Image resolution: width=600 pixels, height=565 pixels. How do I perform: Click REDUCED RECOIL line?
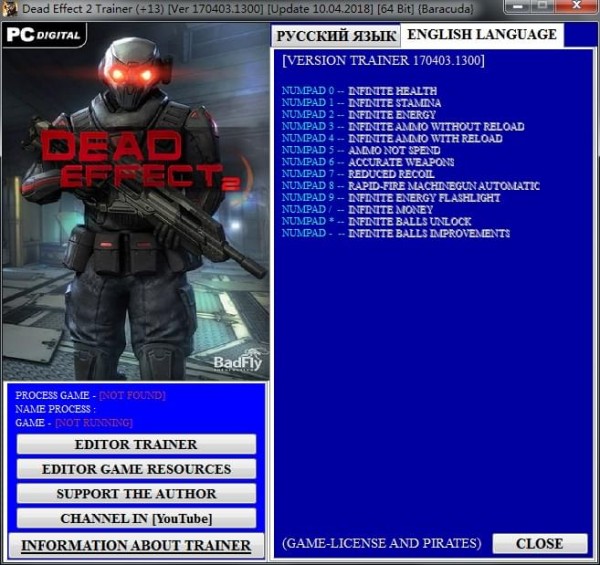click(x=358, y=174)
